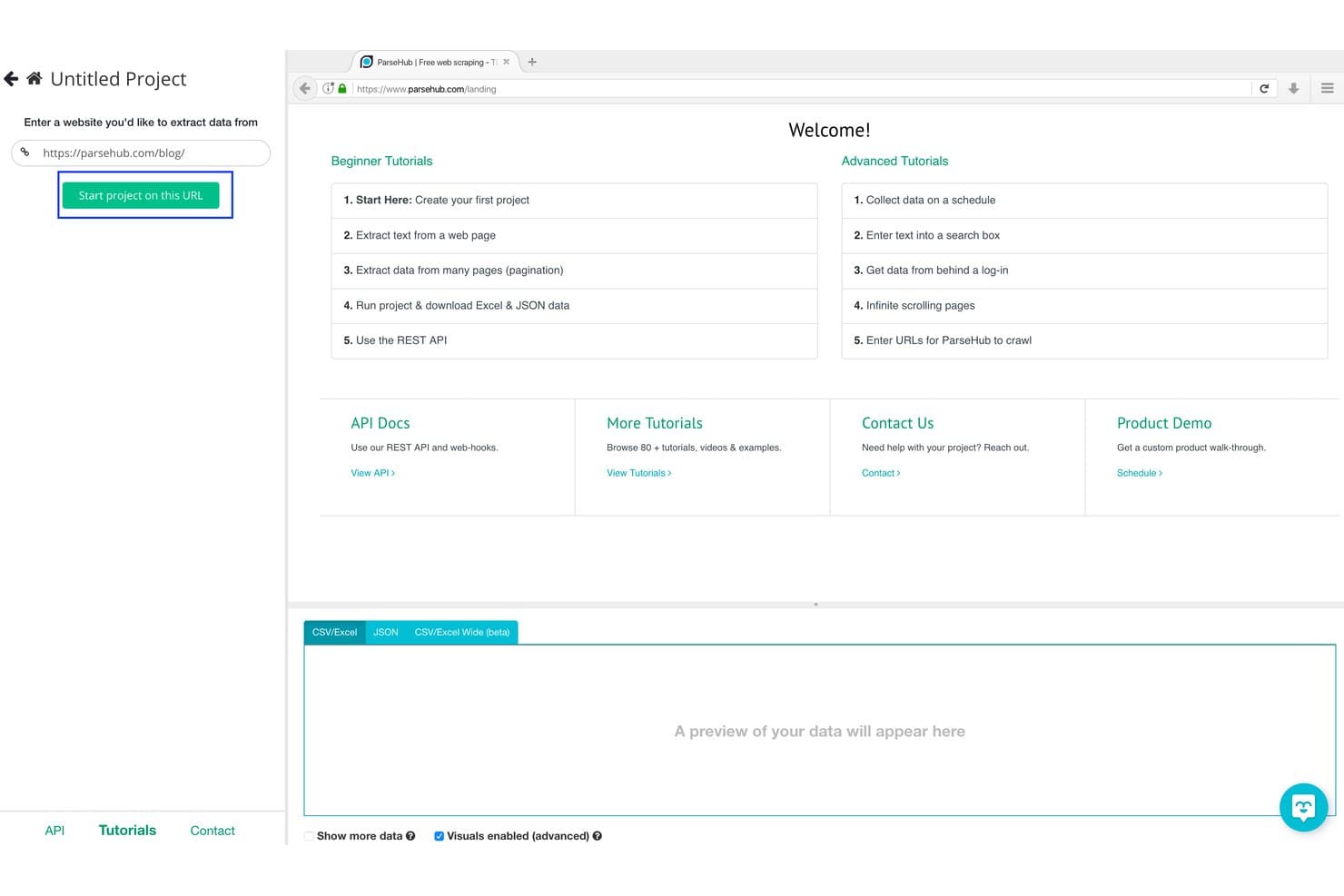Select the CSV/Excel Wide (beta) tab
This screenshot has height=896, width=1344.
point(462,632)
